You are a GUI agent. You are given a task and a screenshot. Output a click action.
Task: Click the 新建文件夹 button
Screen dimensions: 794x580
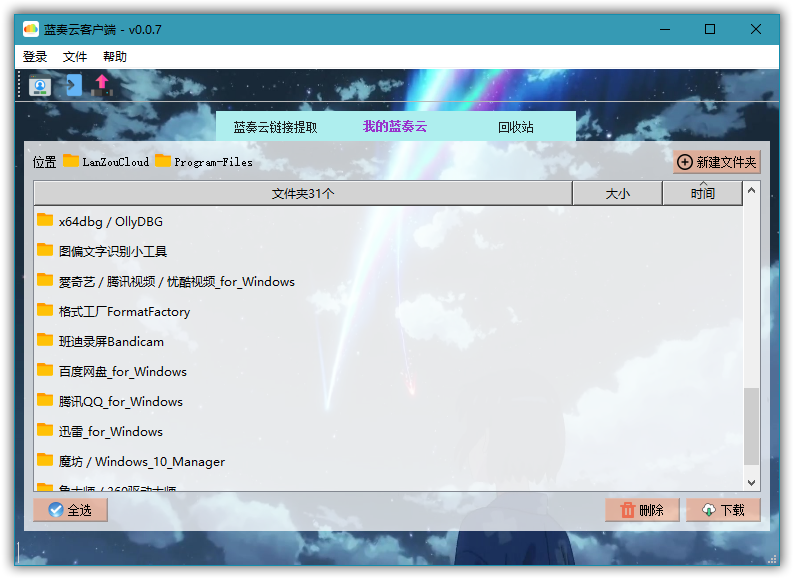(717, 162)
